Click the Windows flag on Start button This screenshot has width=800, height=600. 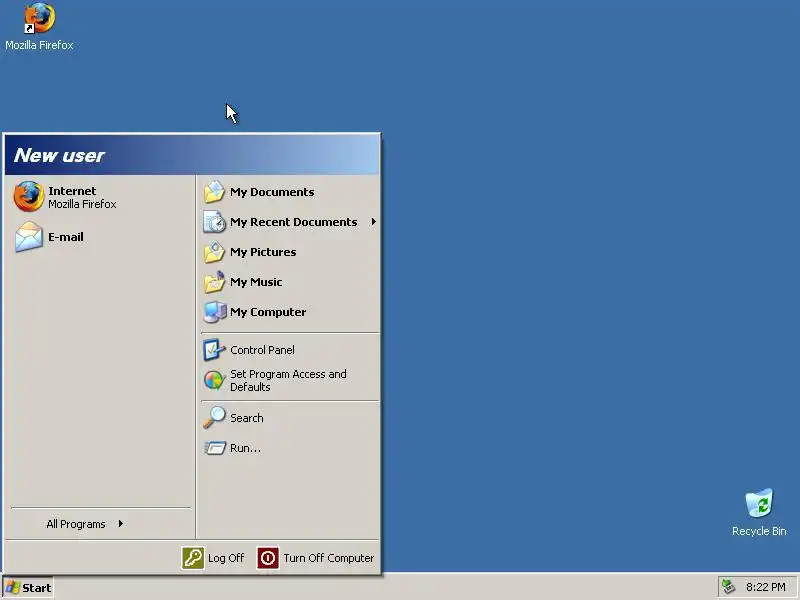13,587
